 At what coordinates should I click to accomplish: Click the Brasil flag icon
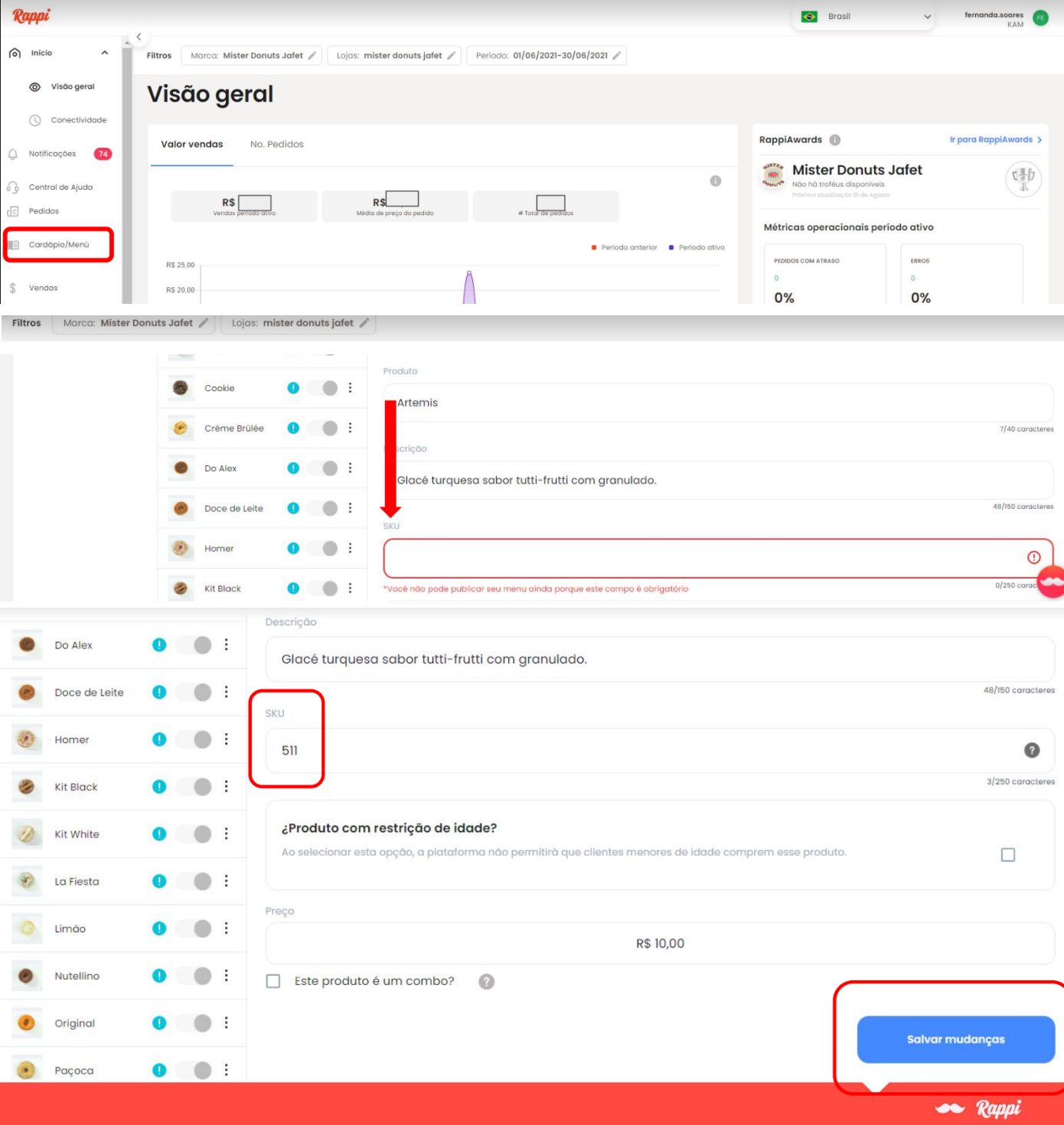(809, 17)
